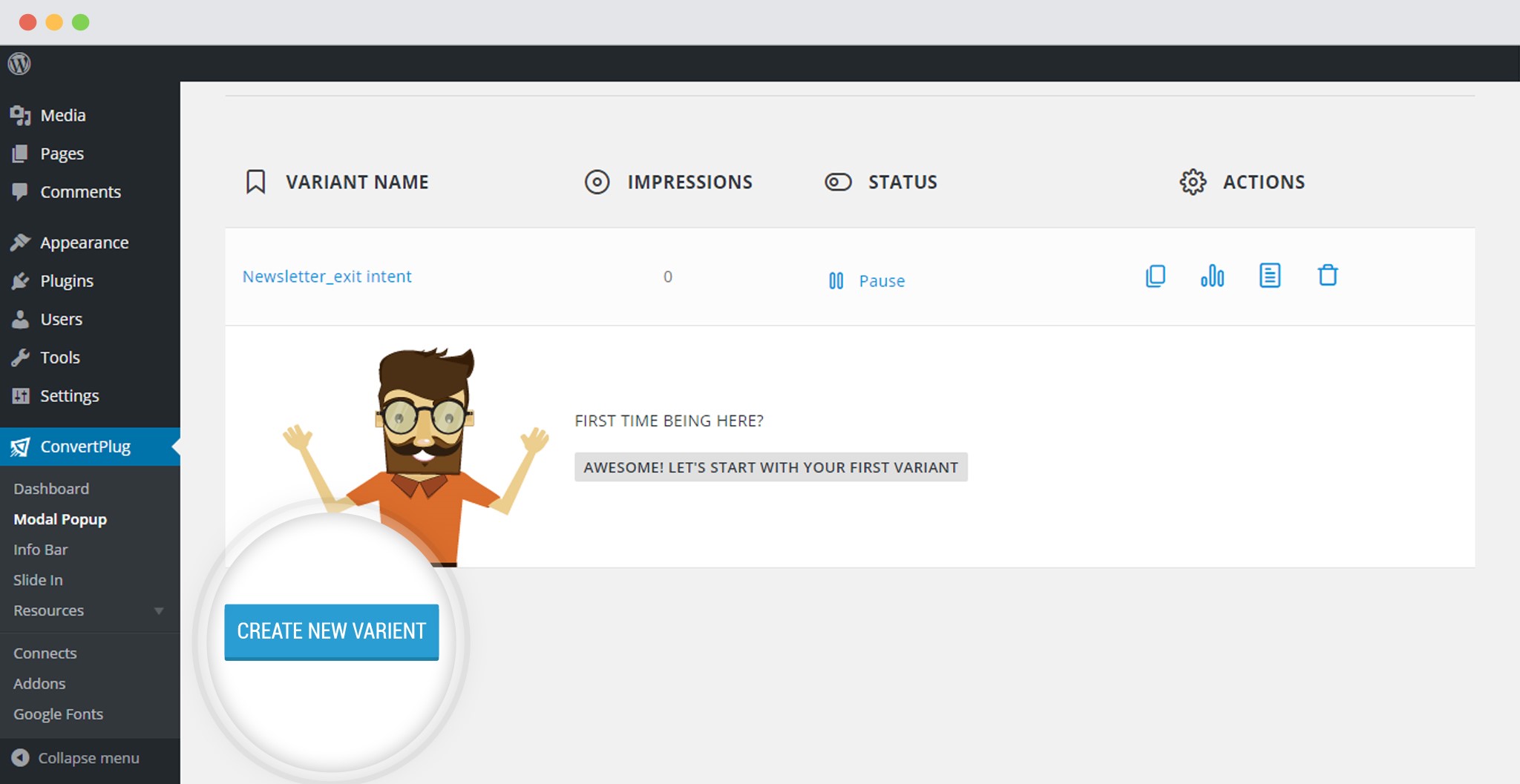The width and height of the screenshot is (1520, 784).
Task: Click the Actions gear icon
Action: (x=1193, y=182)
